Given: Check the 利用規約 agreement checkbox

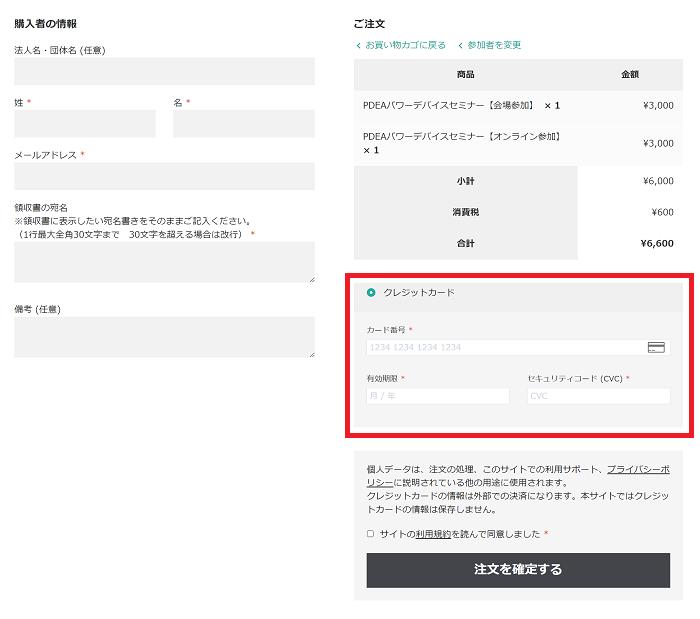Looking at the screenshot, I should click(370, 534).
